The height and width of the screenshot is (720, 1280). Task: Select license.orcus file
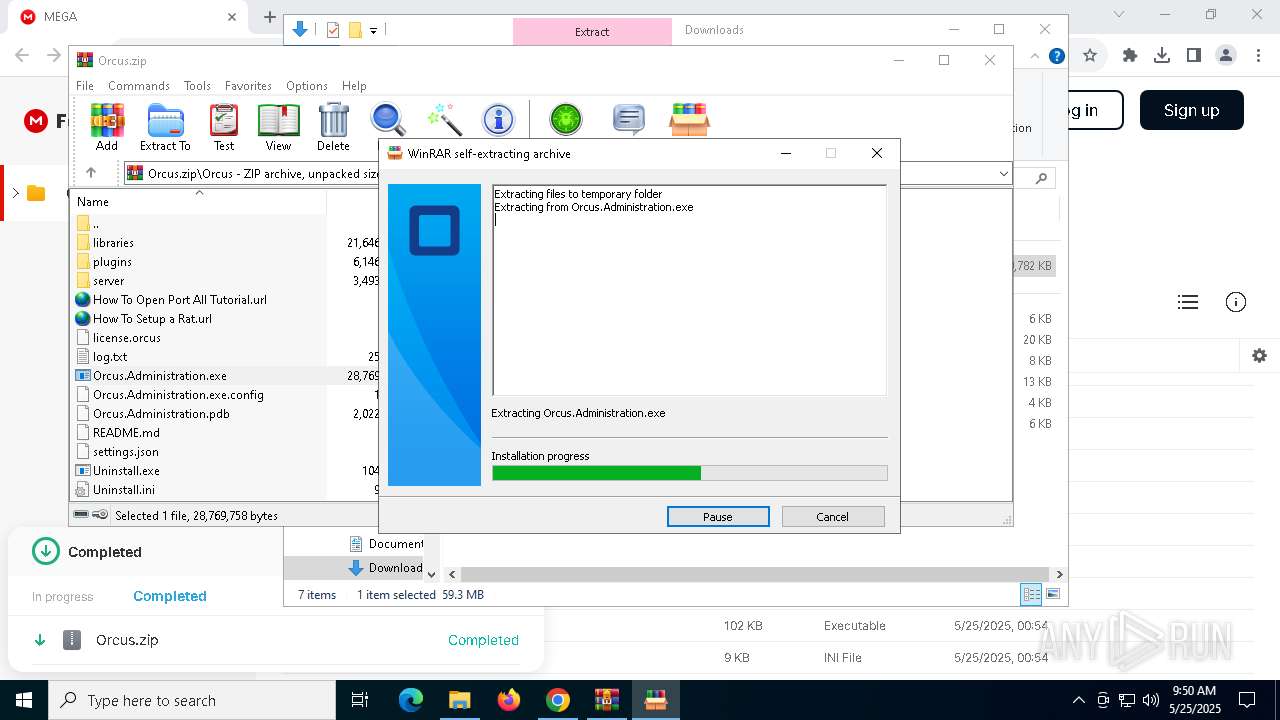126,338
